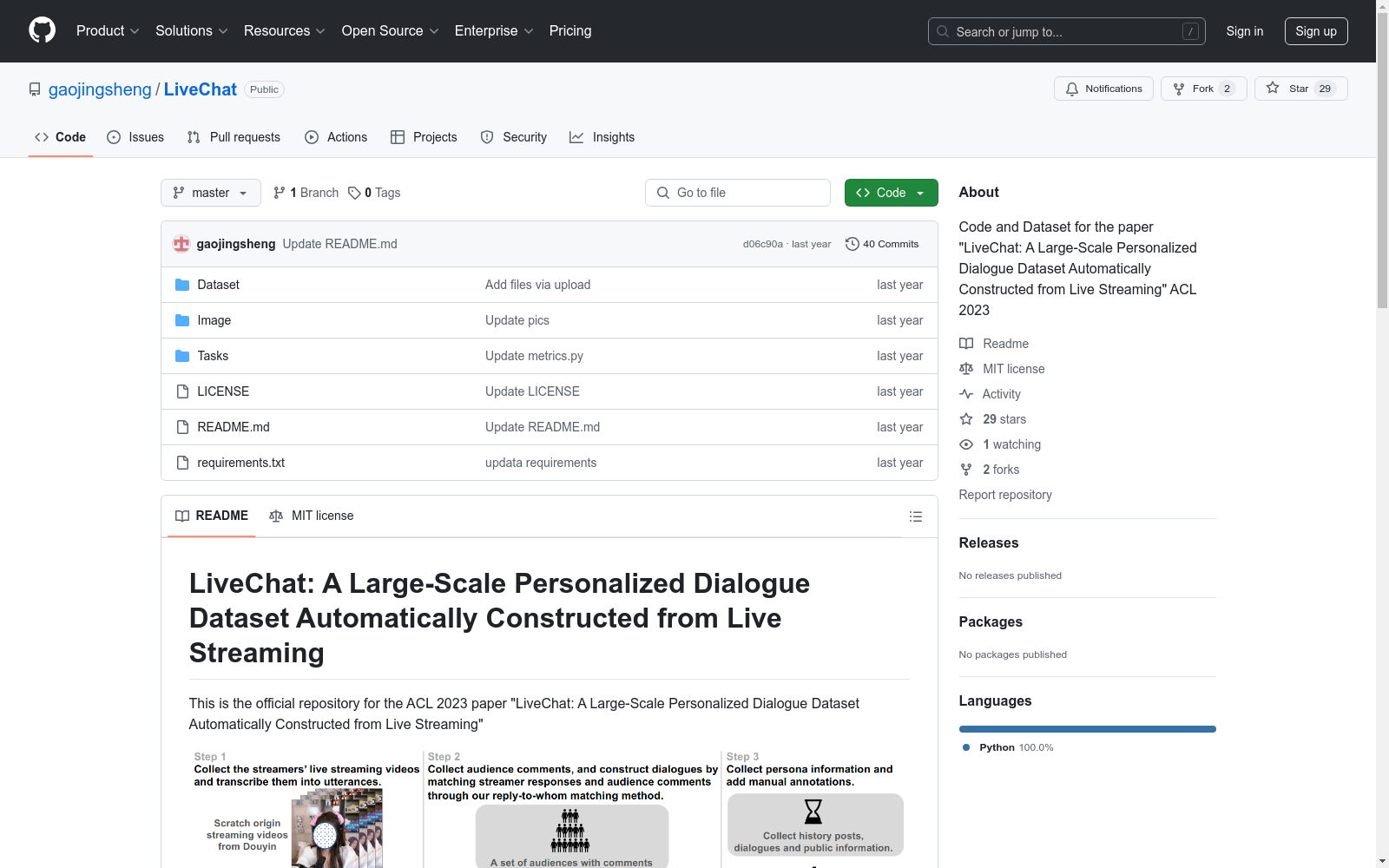1389x868 pixels.
Task: Click the fork icon beside 2 forks
Action: (966, 470)
